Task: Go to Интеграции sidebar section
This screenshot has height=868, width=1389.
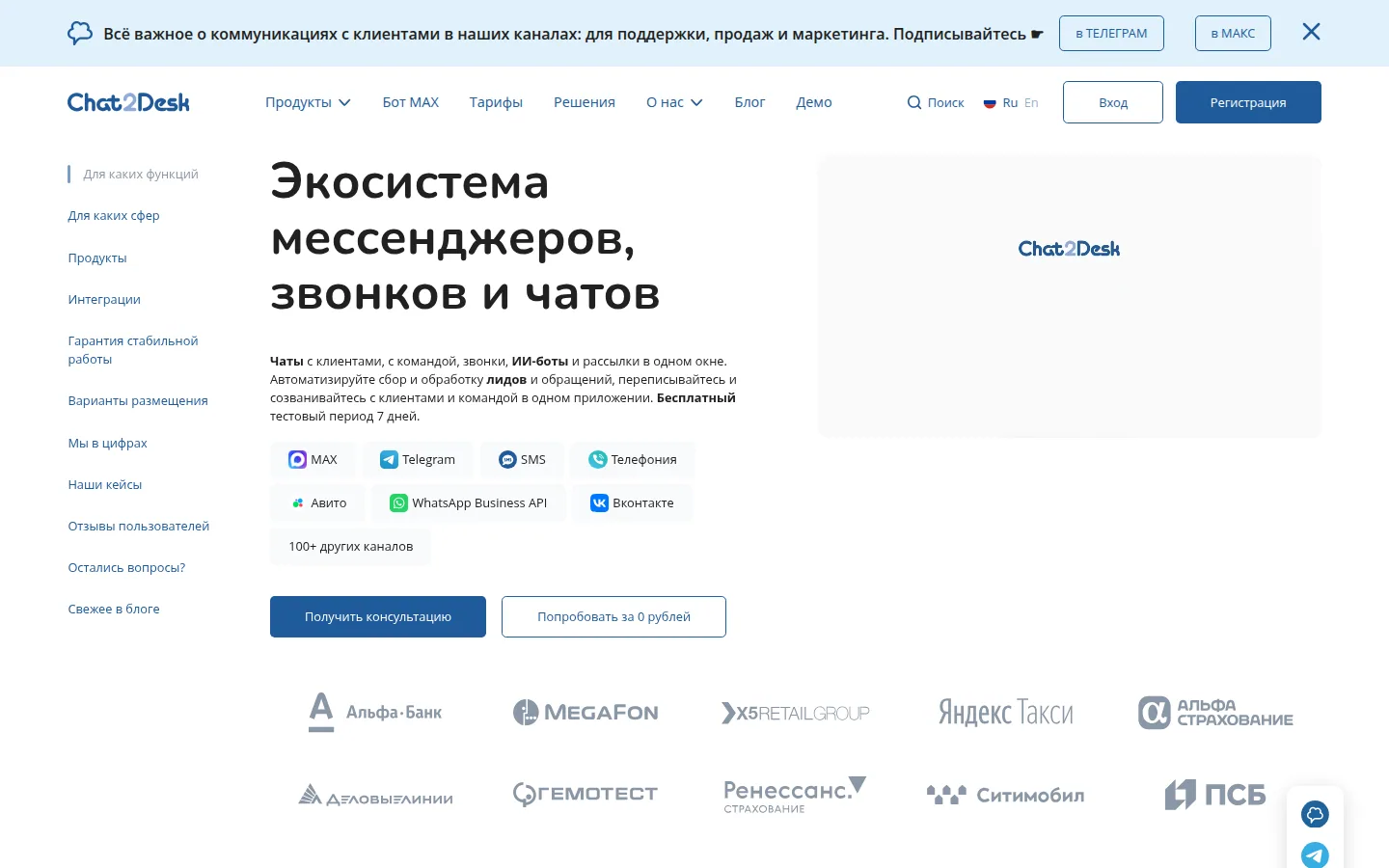Action: click(x=104, y=299)
